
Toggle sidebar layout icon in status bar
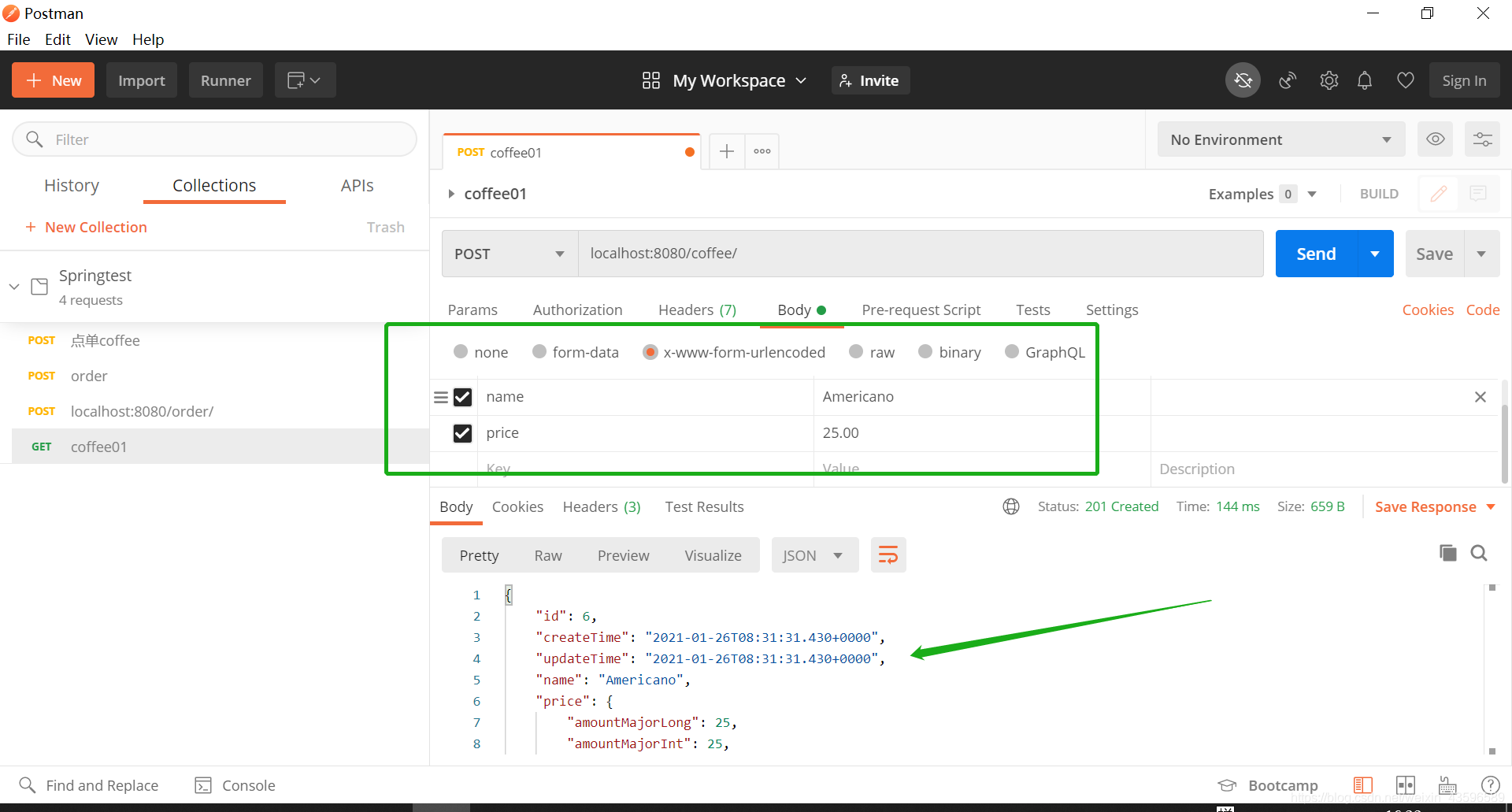tap(1363, 785)
